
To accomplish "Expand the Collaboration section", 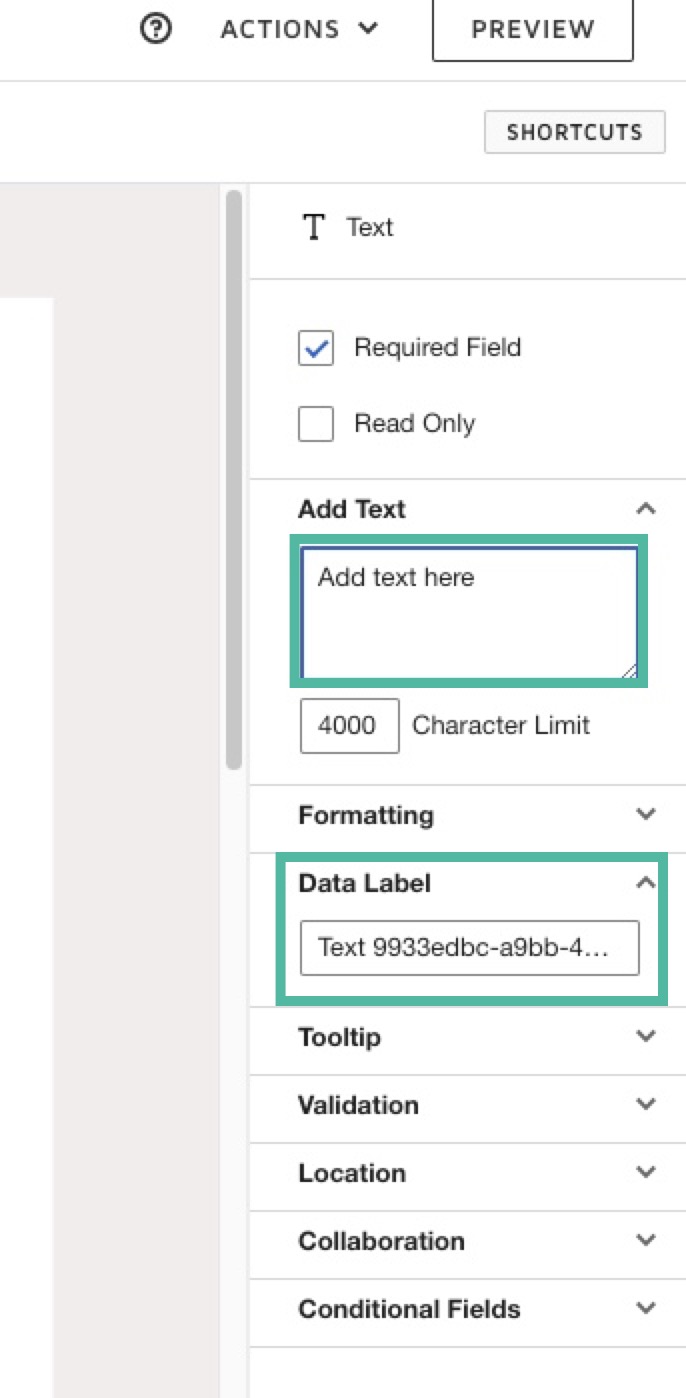I will [x=646, y=1241].
